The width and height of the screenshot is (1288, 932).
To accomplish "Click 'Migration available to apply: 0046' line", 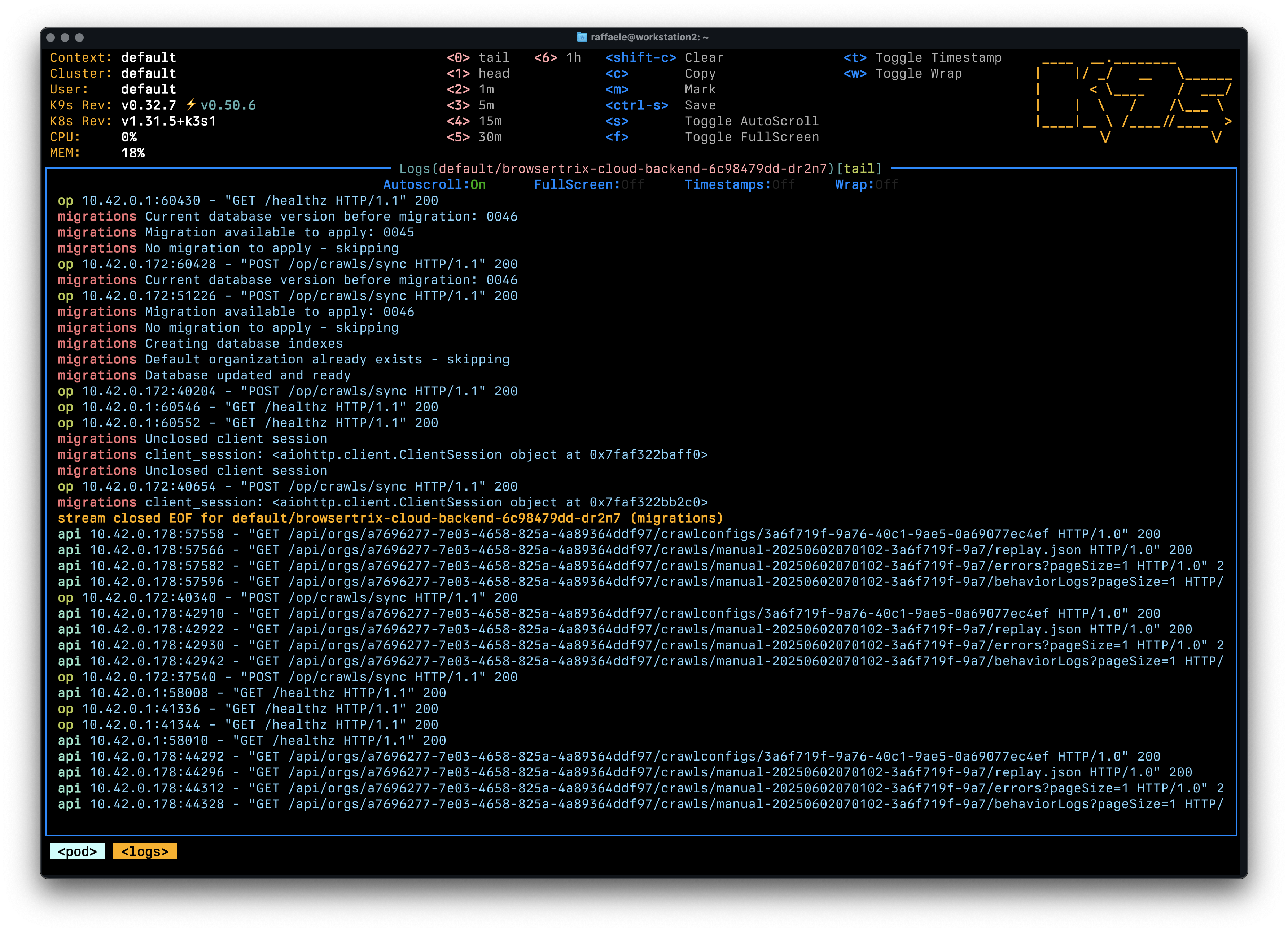I will click(x=236, y=312).
